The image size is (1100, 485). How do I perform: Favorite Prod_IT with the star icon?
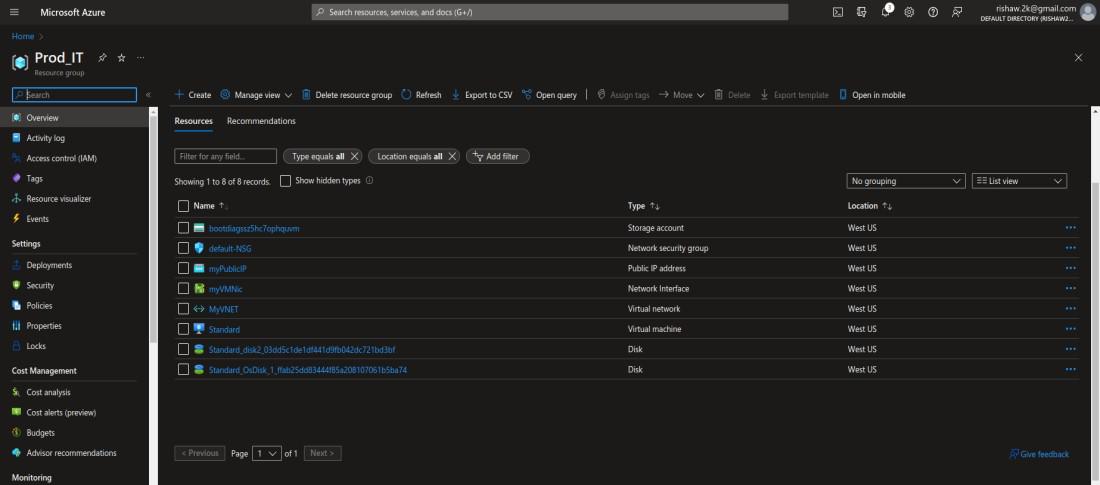pos(121,58)
